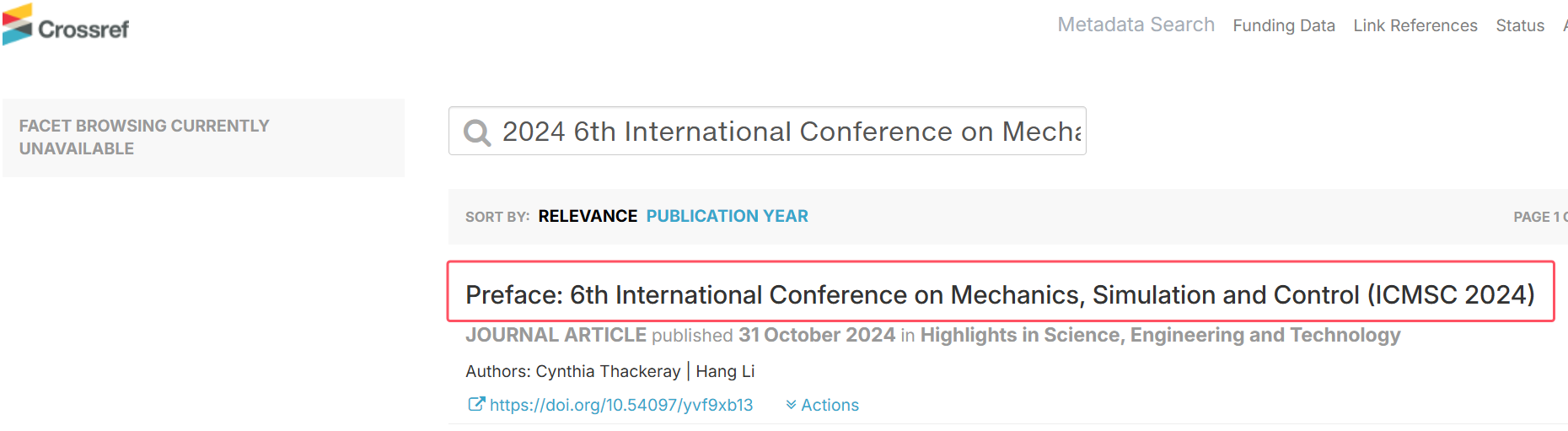
Task: Click the Crossref wordmark text
Action: (83, 30)
